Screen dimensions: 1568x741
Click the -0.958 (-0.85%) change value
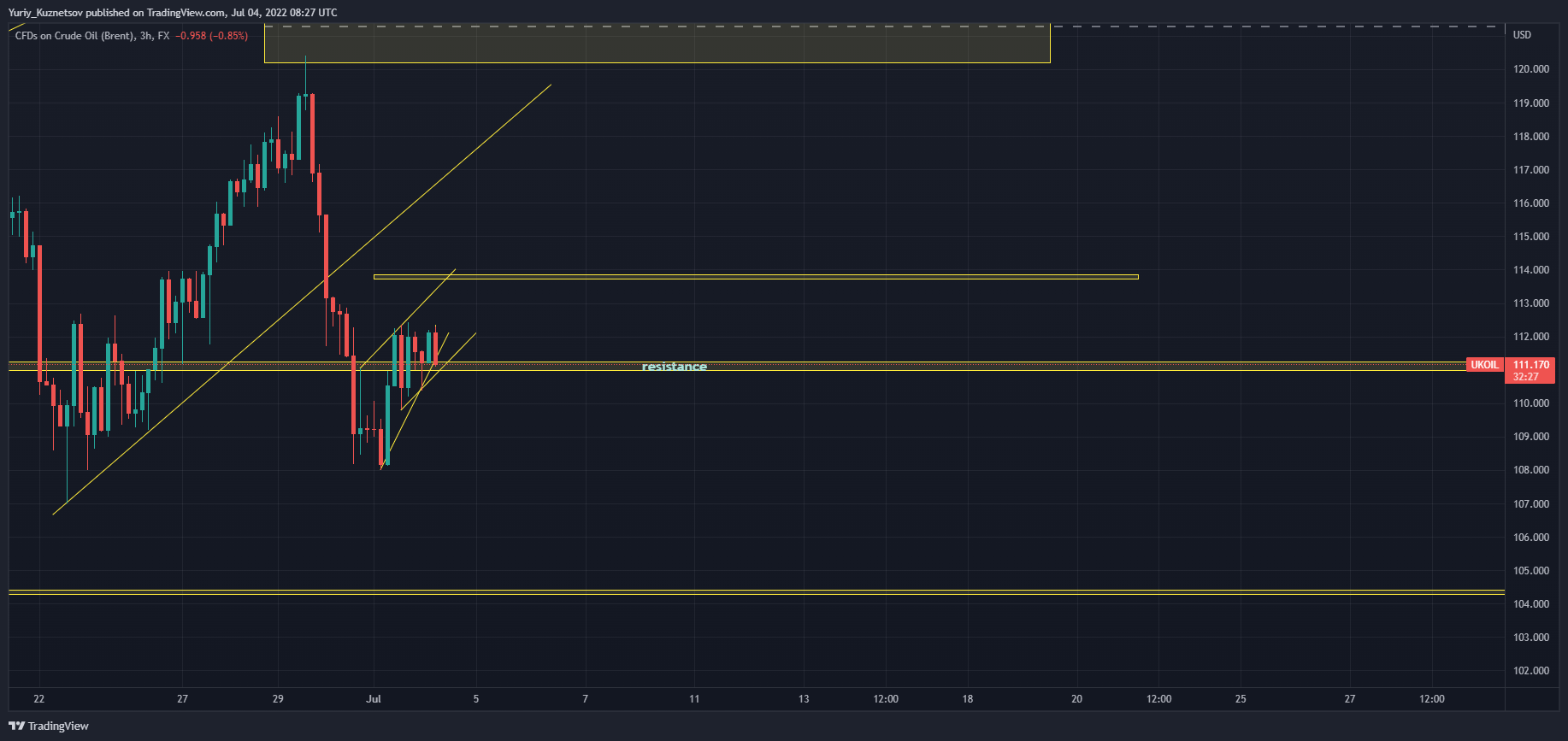coord(212,36)
